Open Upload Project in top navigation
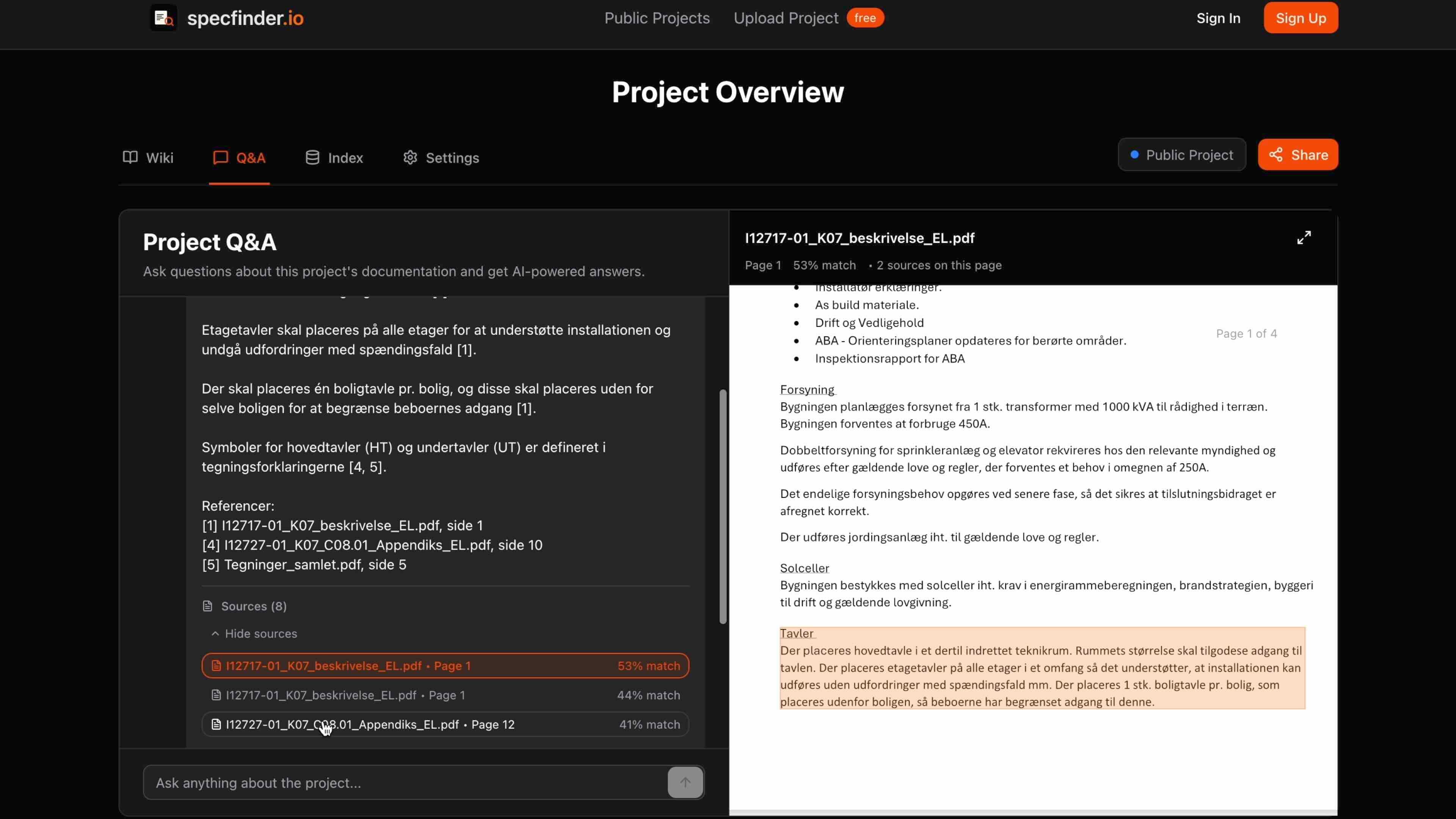Screen dimensions: 1456x819 coord(786,18)
